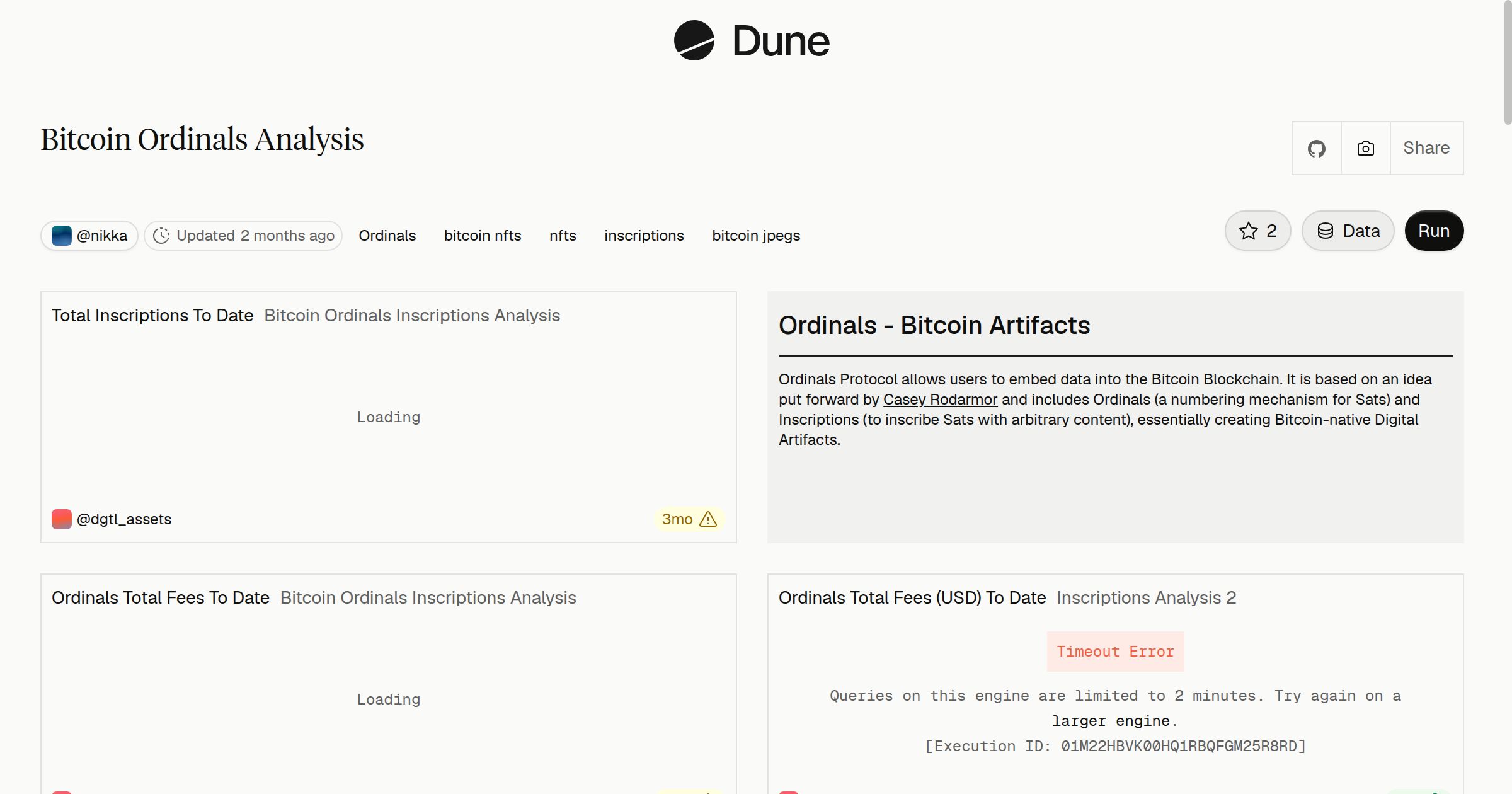
Task: Follow the larger engine link
Action: click(x=1111, y=721)
